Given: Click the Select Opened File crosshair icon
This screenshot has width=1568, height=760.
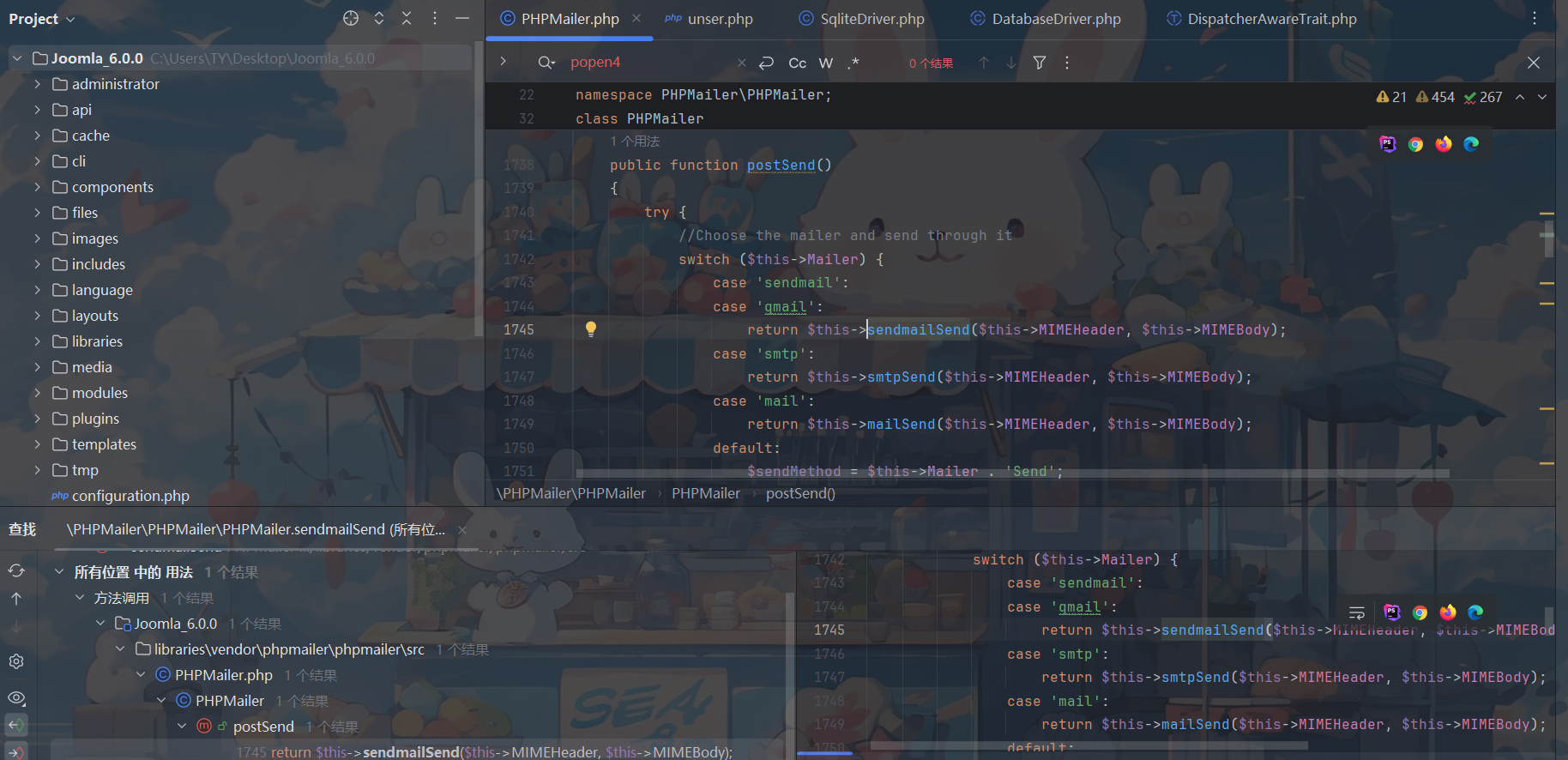Looking at the screenshot, I should click(x=351, y=18).
